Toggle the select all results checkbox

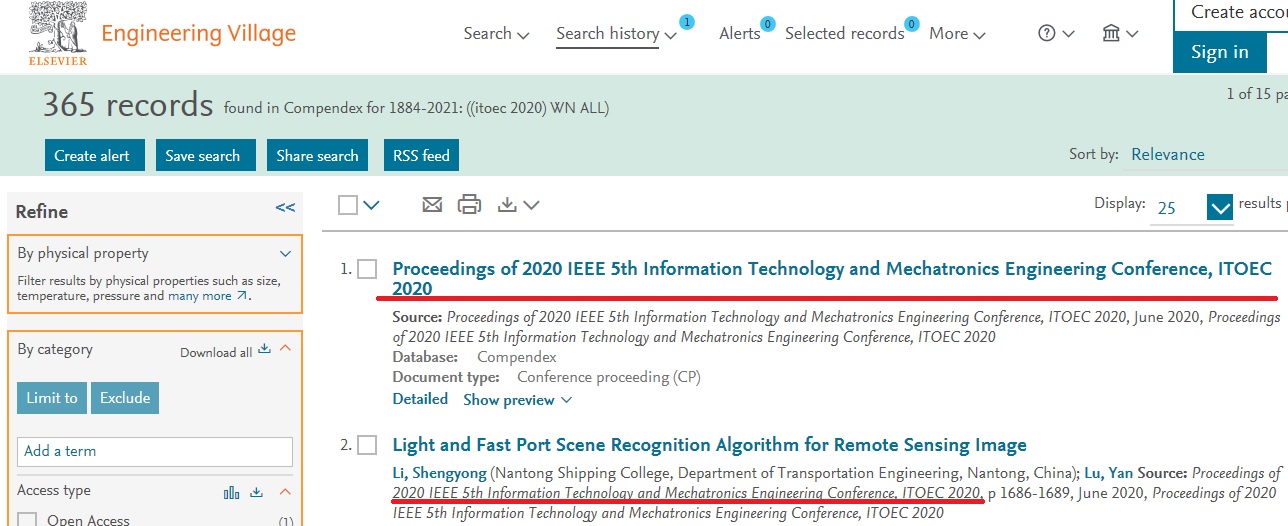click(348, 205)
